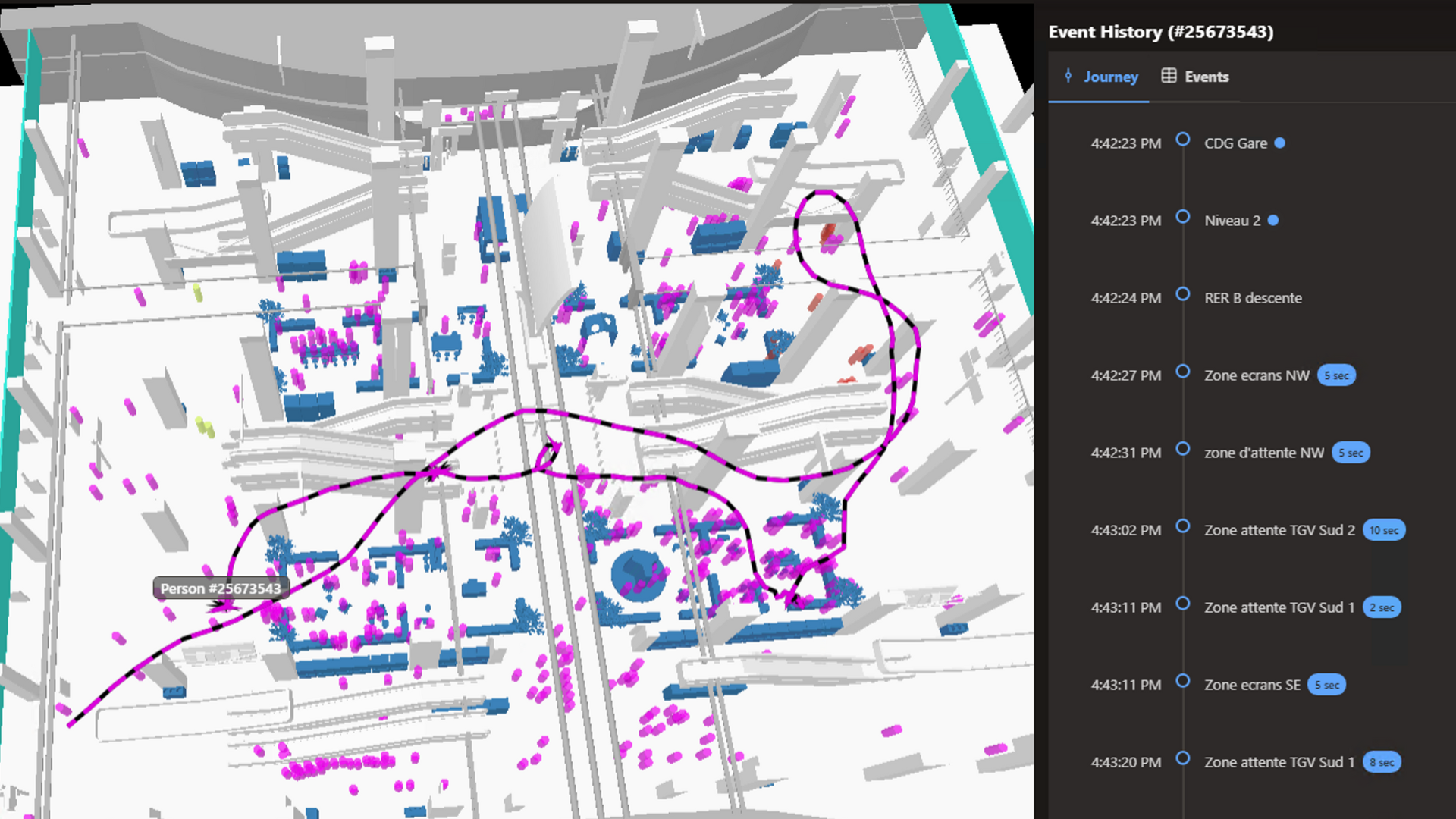Click the 8 sec duration badge
The width and height of the screenshot is (1456, 819).
point(1381,762)
